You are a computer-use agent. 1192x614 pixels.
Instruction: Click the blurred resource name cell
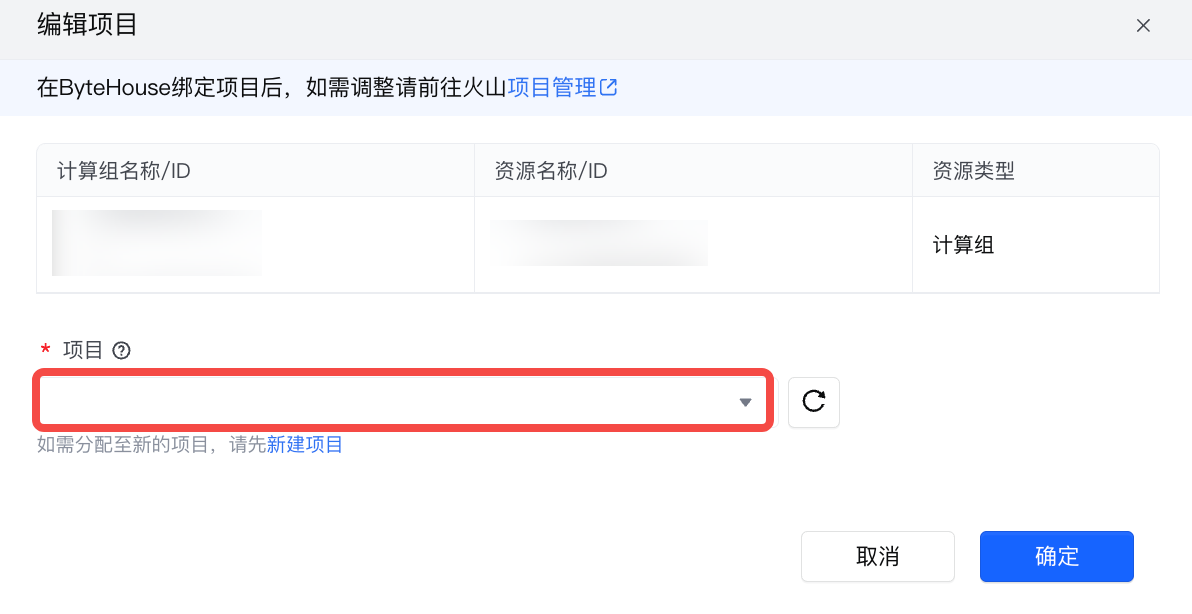599,243
